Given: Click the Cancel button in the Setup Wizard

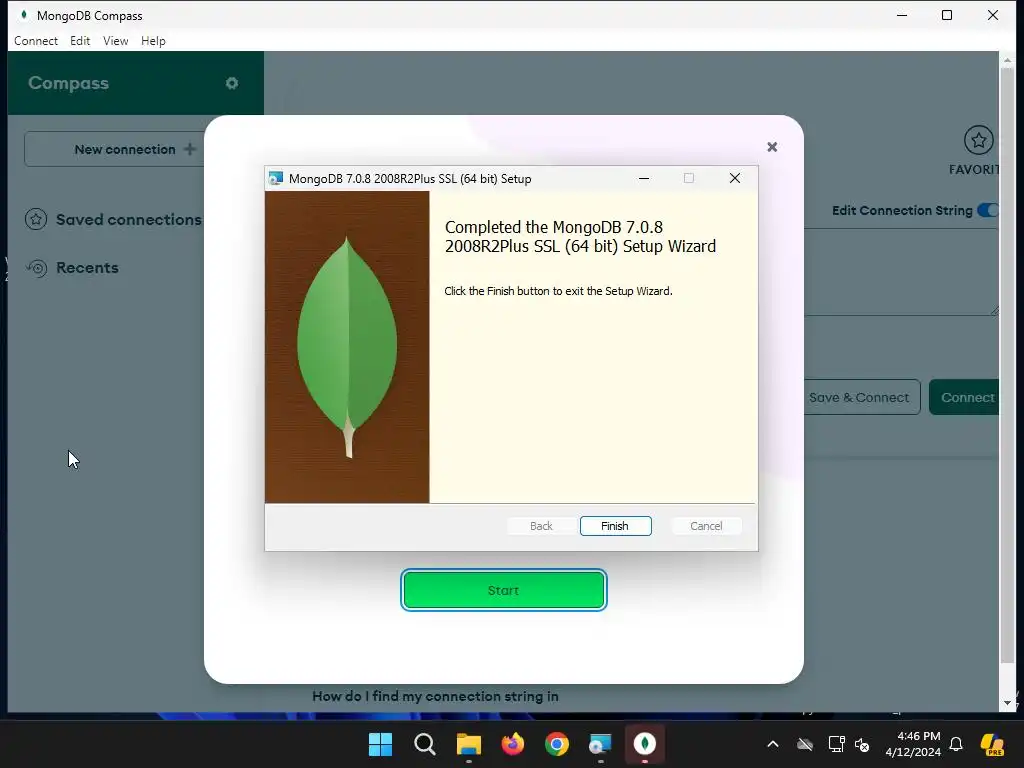Looking at the screenshot, I should [x=706, y=526].
